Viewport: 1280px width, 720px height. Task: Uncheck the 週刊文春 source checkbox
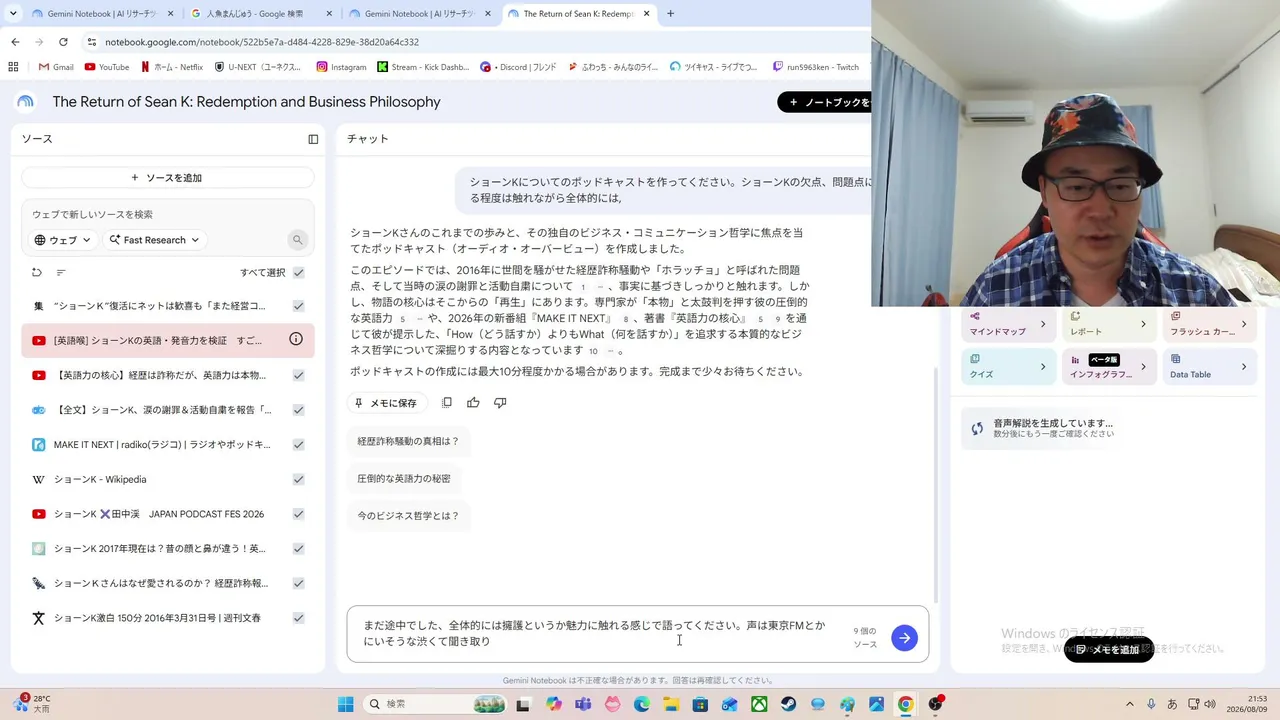point(298,618)
